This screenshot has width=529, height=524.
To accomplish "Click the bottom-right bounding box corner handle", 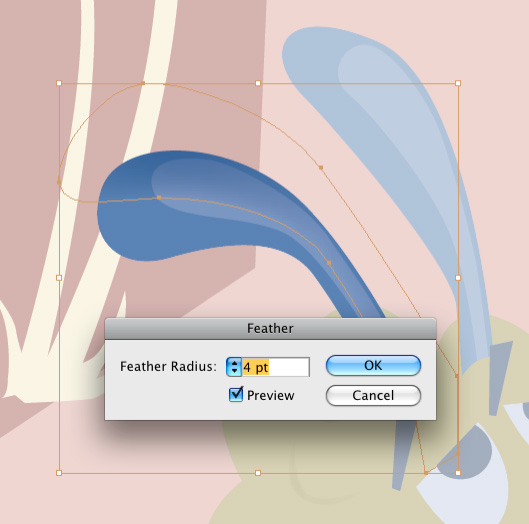I will tap(458, 473).
